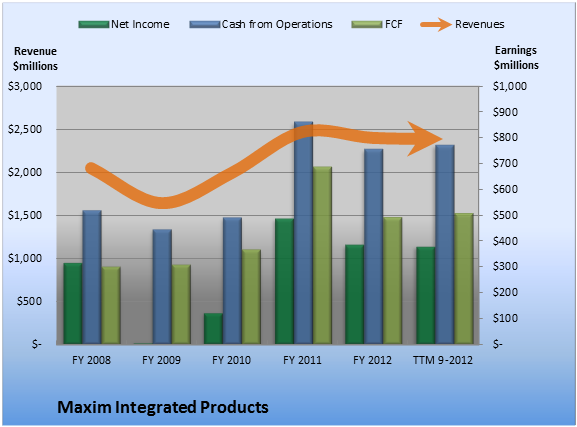
Task: Select the FY 2008 Net Income bar
Action: (x=73, y=304)
